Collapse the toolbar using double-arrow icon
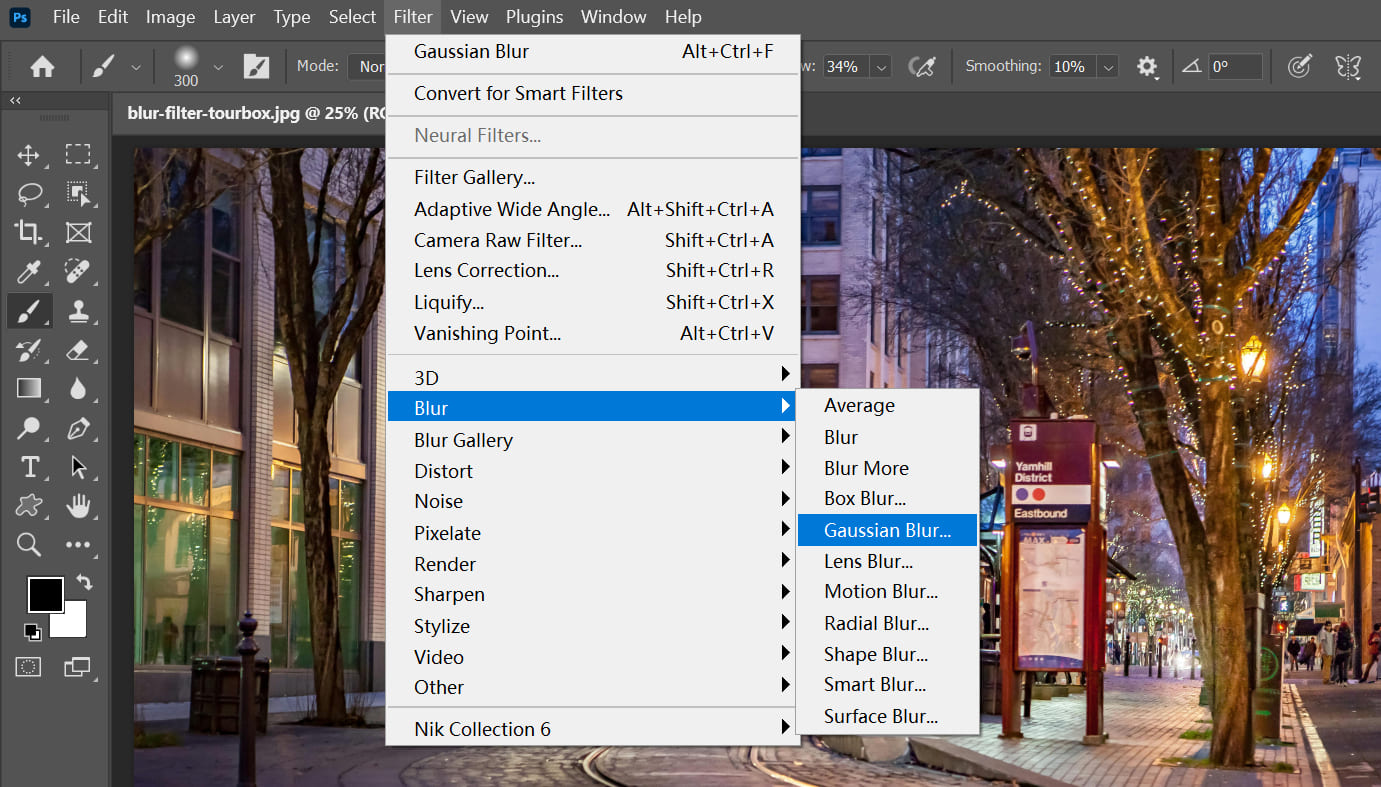Screen dimensions: 1381x787 pos(16,101)
